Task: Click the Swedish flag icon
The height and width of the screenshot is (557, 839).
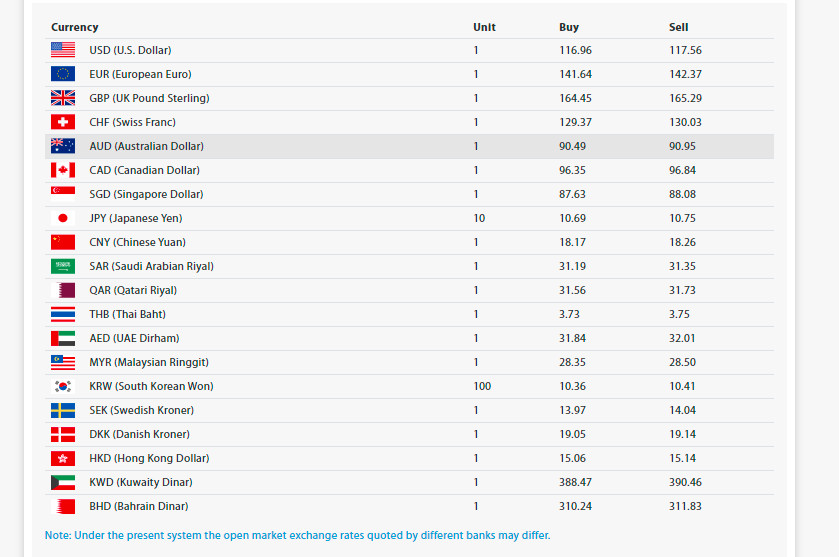Action: [x=63, y=410]
